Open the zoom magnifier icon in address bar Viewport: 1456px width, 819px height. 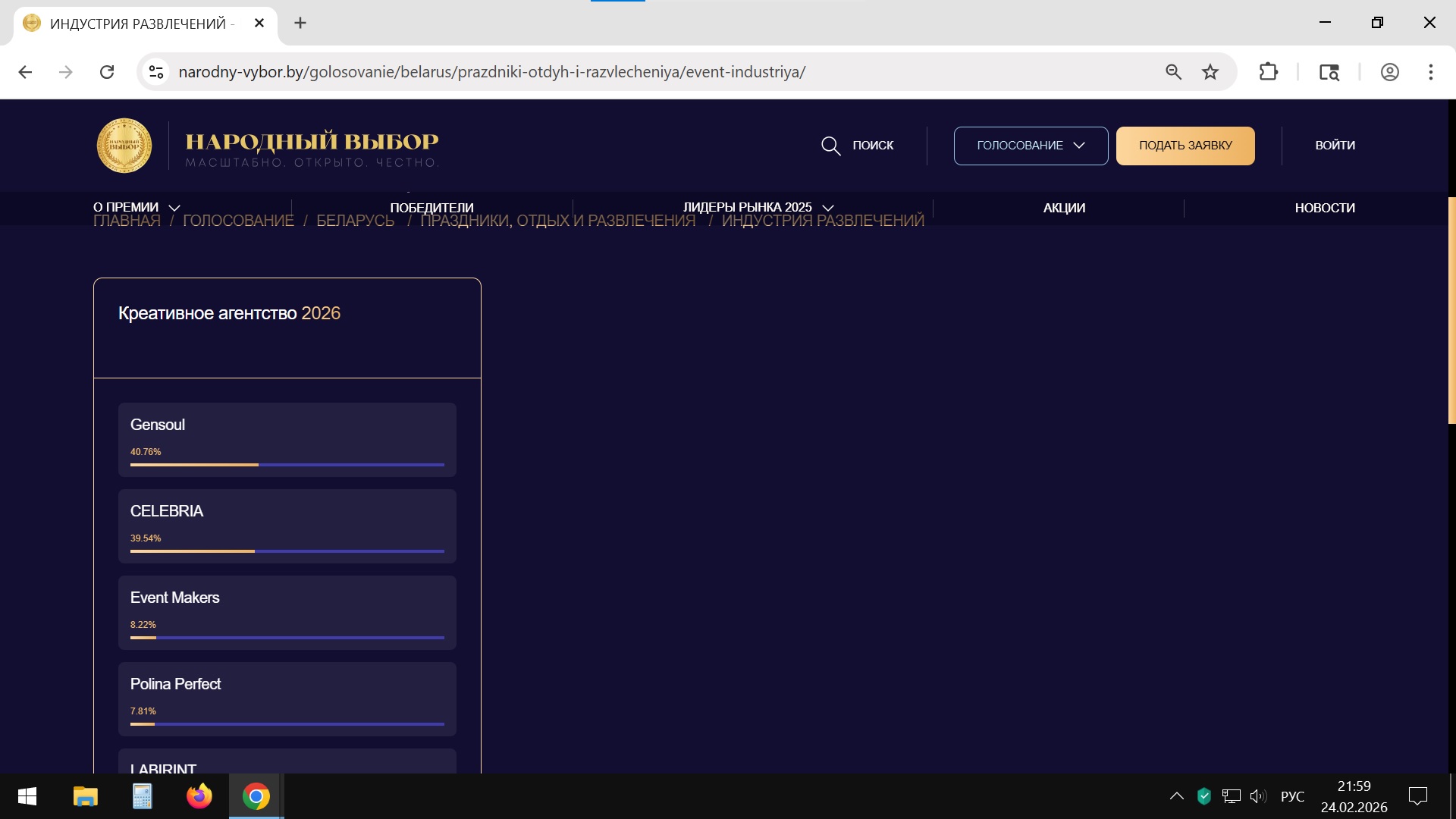[1173, 72]
